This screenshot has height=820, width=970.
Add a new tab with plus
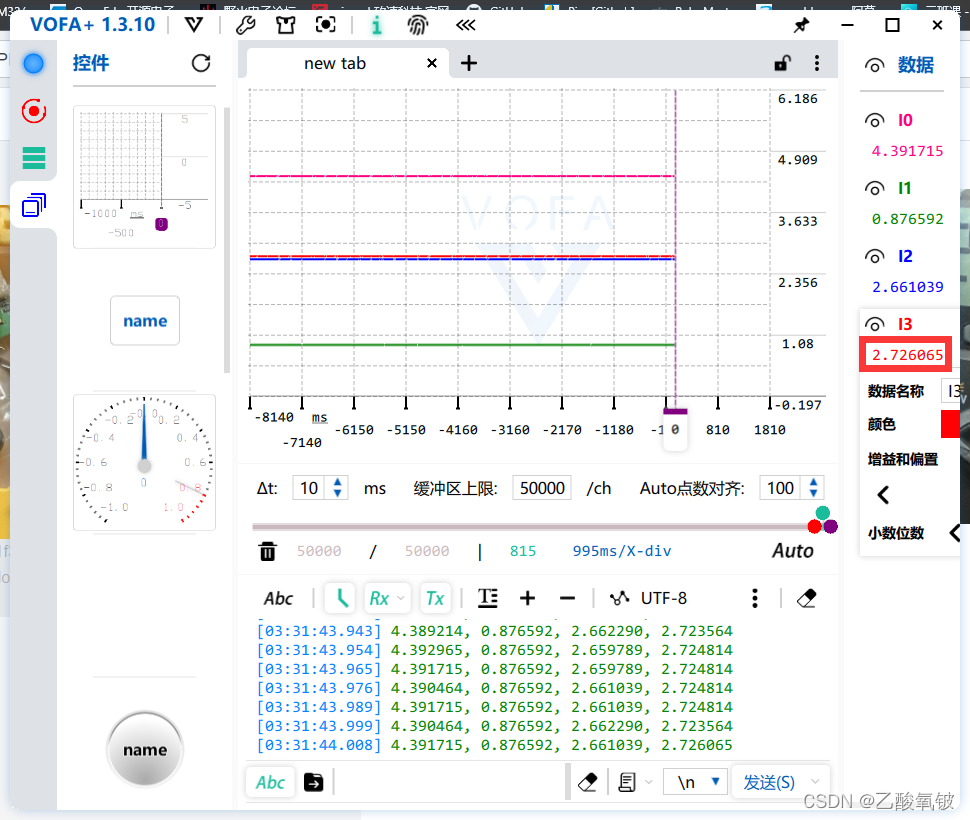pos(469,63)
